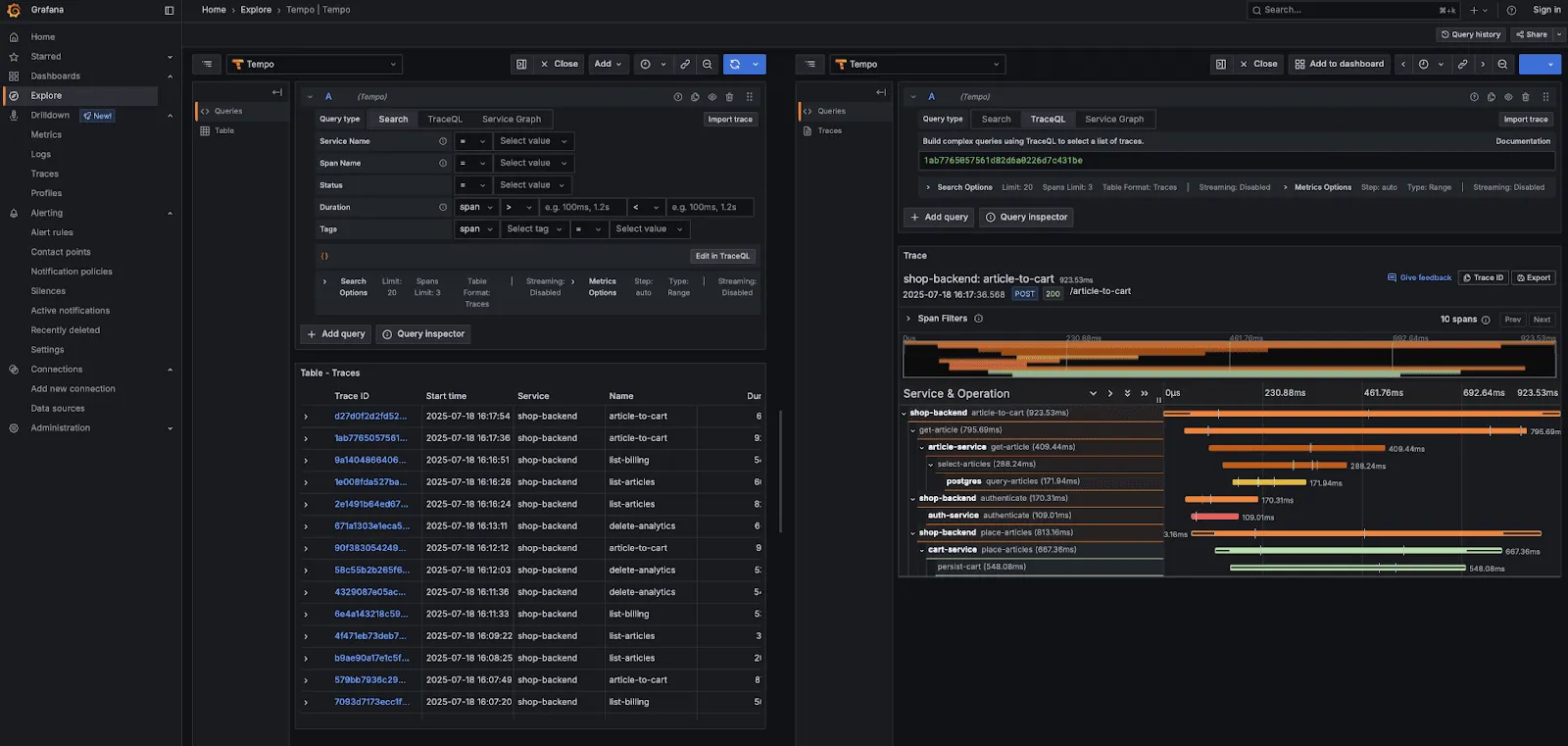Open the Status Select value dropdown
Image resolution: width=1568 pixels, height=746 pixels.
[534, 185]
